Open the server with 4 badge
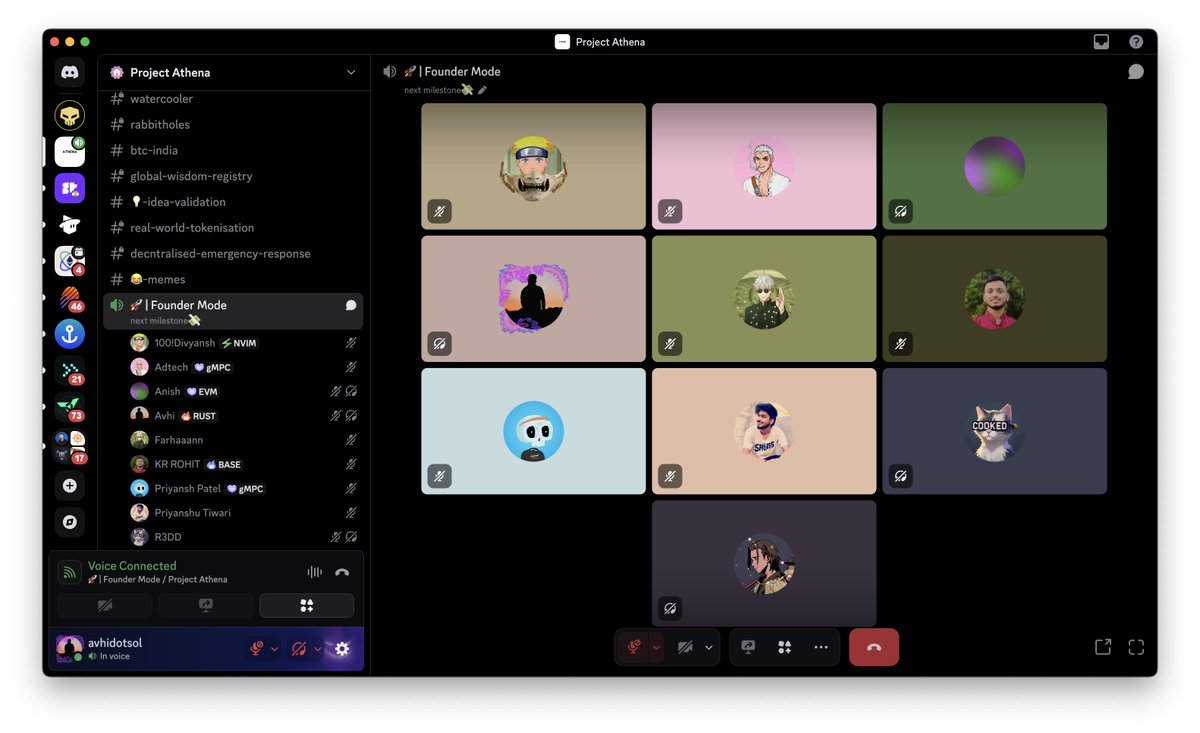This screenshot has width=1200, height=733. 70,261
